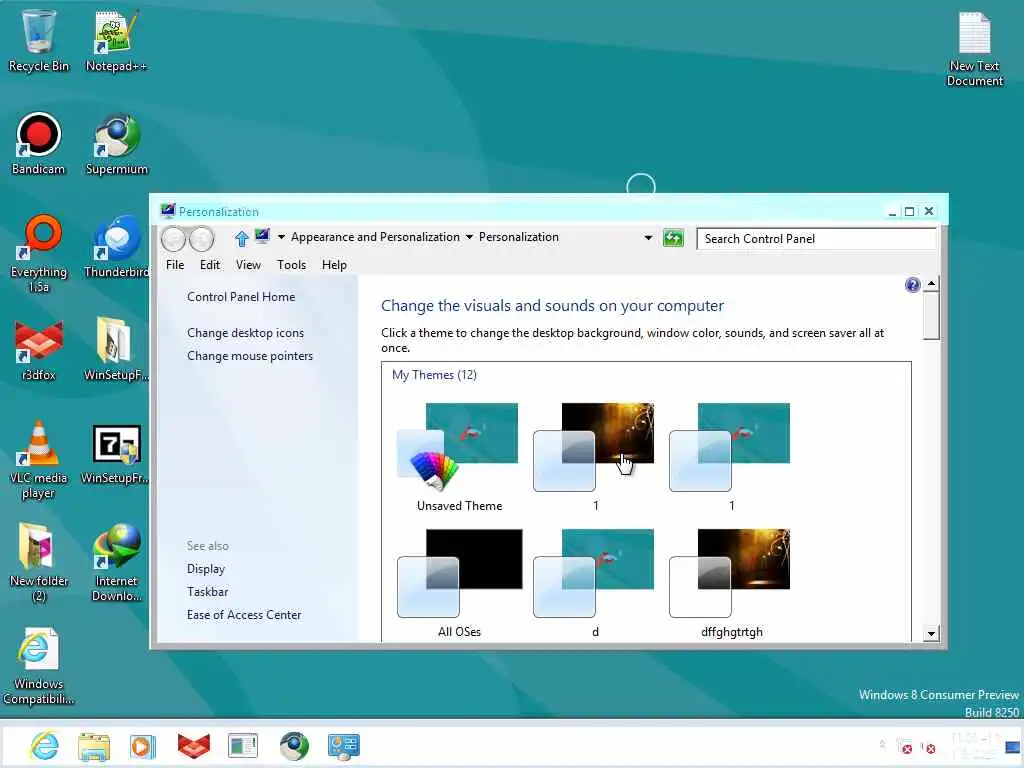This screenshot has height=768, width=1024.
Task: Open the Notepad++ desktop shortcut
Action: (x=116, y=40)
